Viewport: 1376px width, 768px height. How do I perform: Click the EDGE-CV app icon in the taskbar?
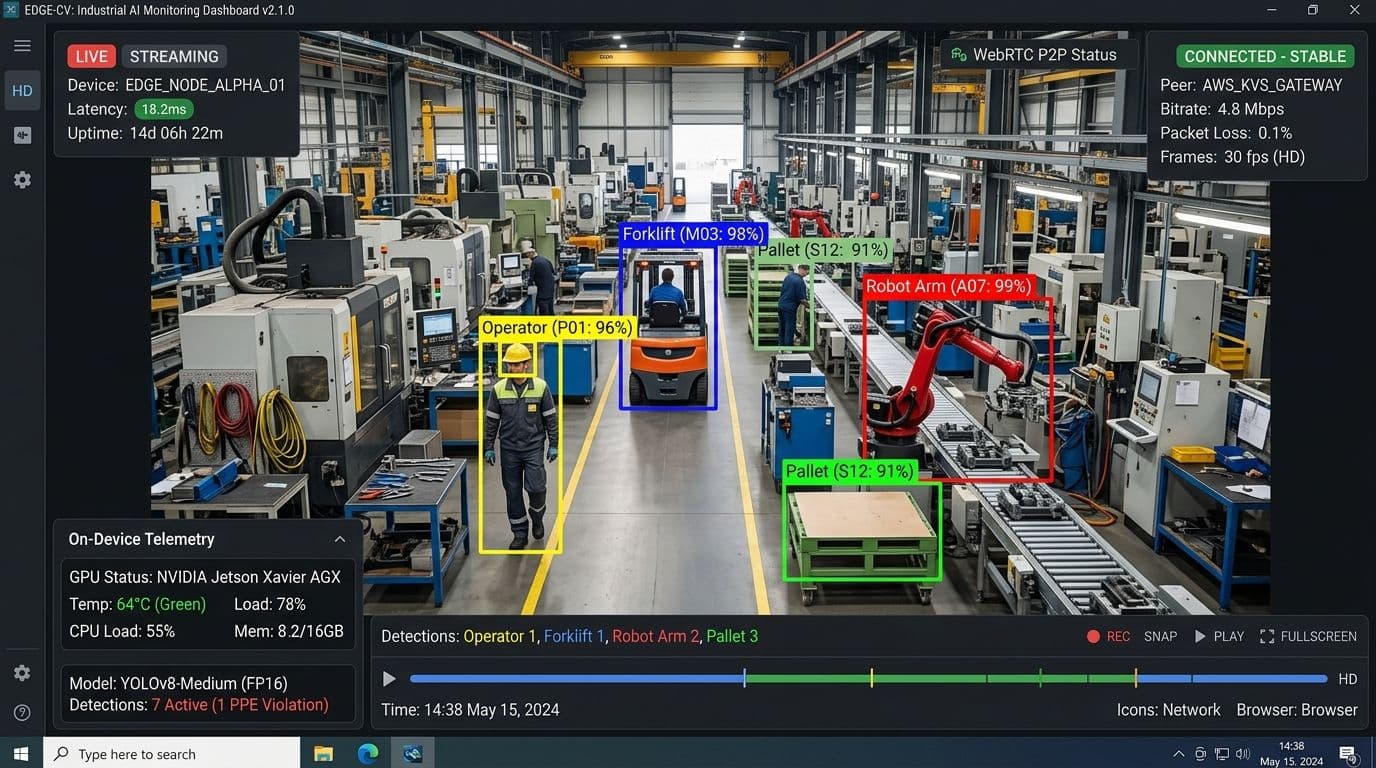point(413,754)
